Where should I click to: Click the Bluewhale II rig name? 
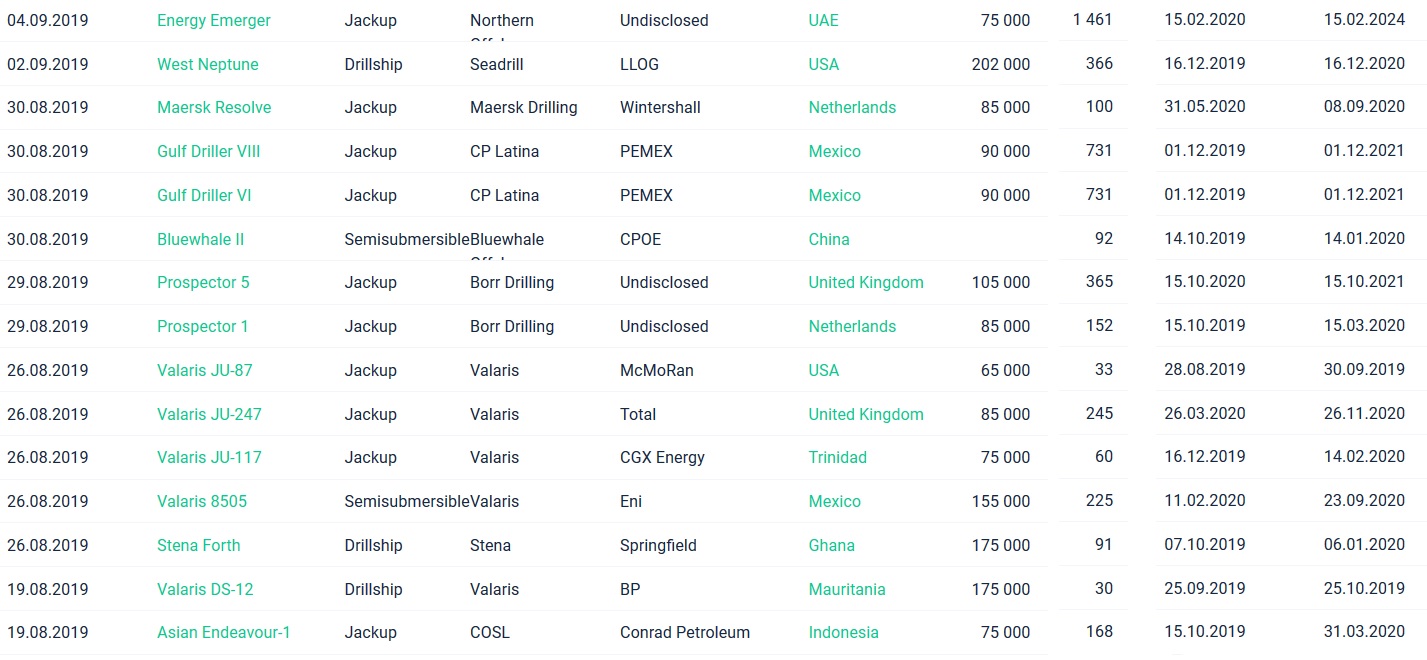(x=200, y=239)
